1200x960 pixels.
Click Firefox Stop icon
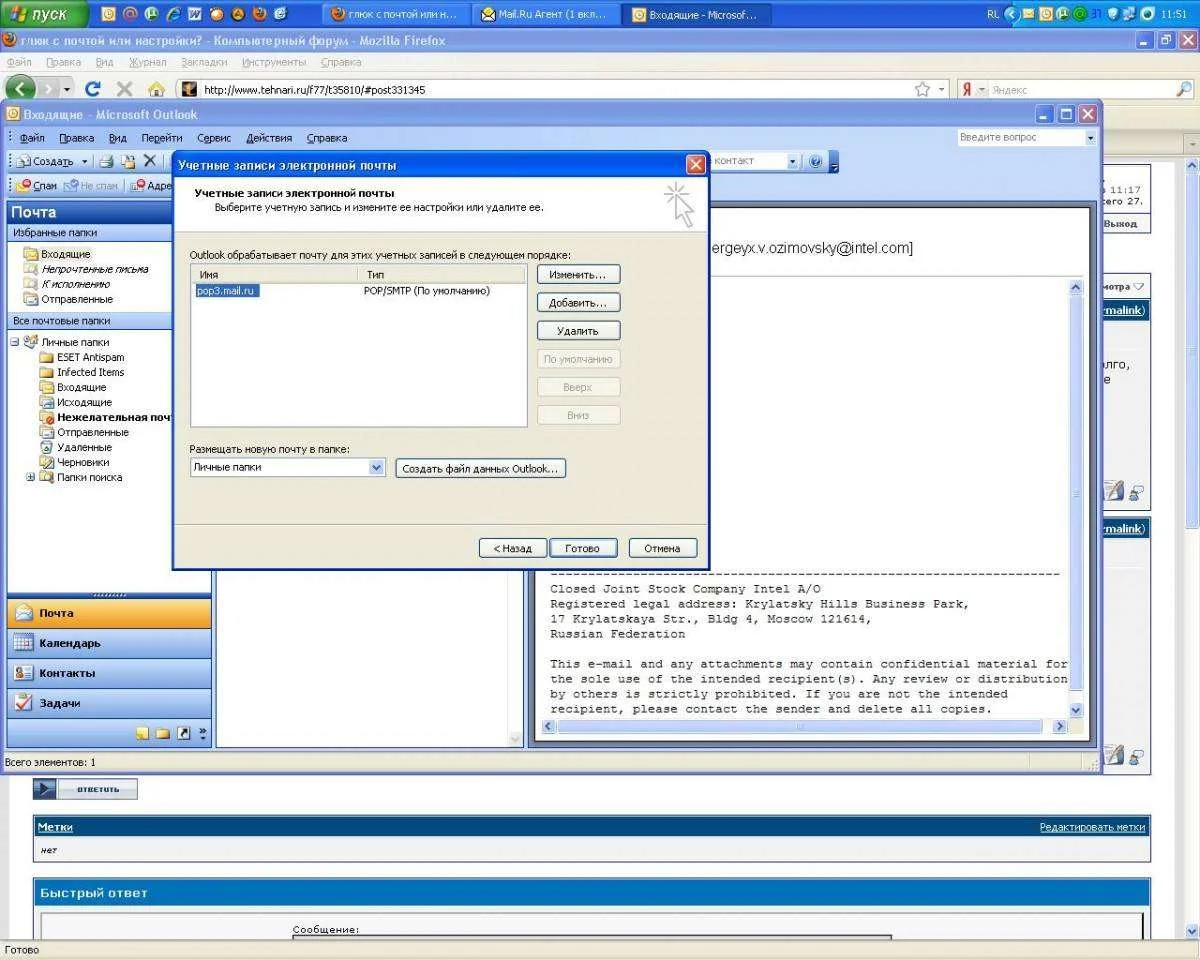pos(124,89)
